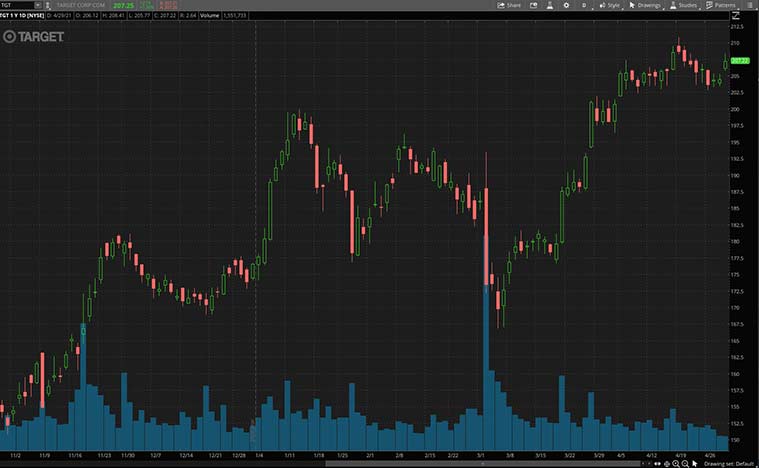The height and width of the screenshot is (468, 759).
Task: Expand the TGT symbol dropdown arrow
Action: pyautogui.click(x=36, y=5)
